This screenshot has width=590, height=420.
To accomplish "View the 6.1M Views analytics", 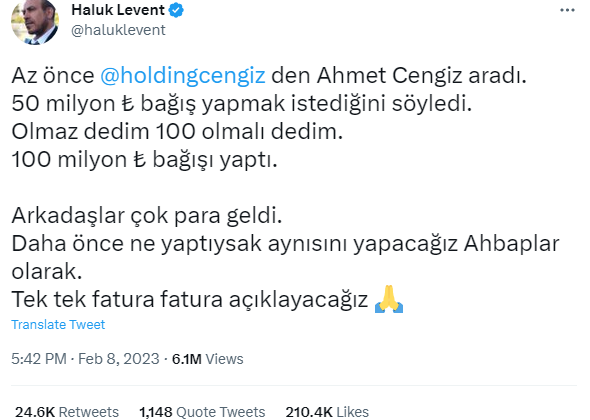I will [208, 359].
